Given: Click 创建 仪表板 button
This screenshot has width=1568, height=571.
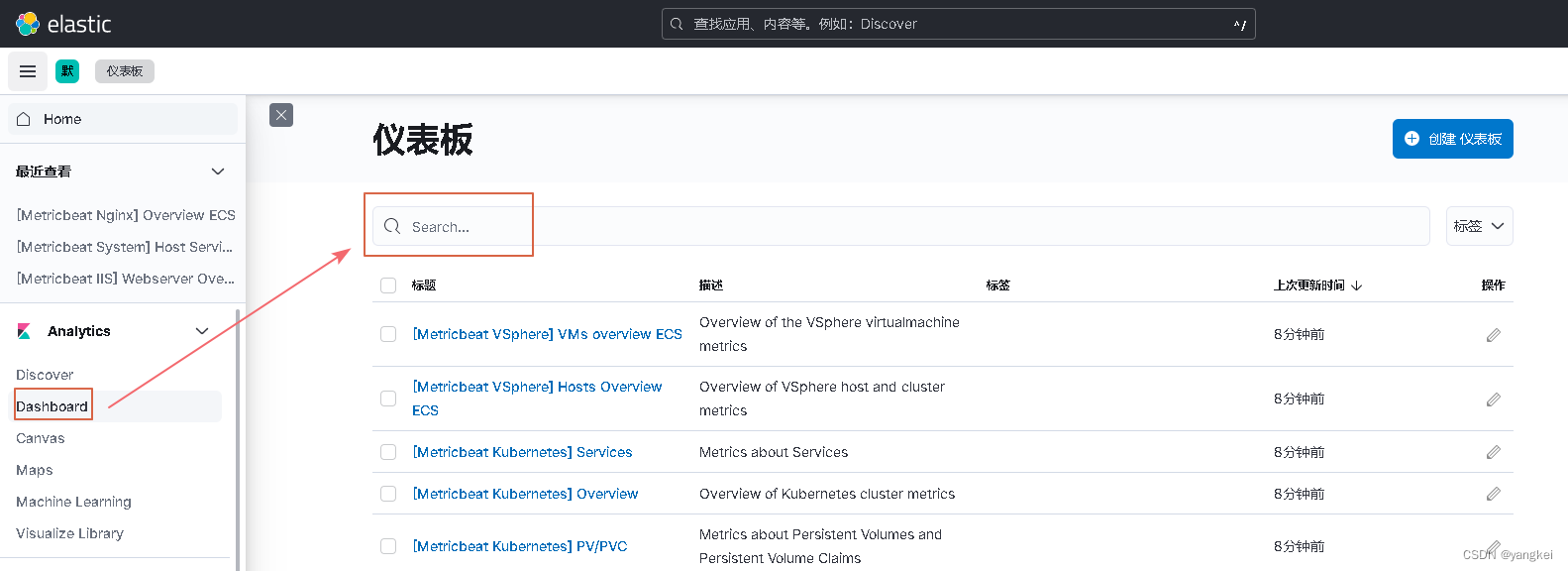Looking at the screenshot, I should (1452, 139).
